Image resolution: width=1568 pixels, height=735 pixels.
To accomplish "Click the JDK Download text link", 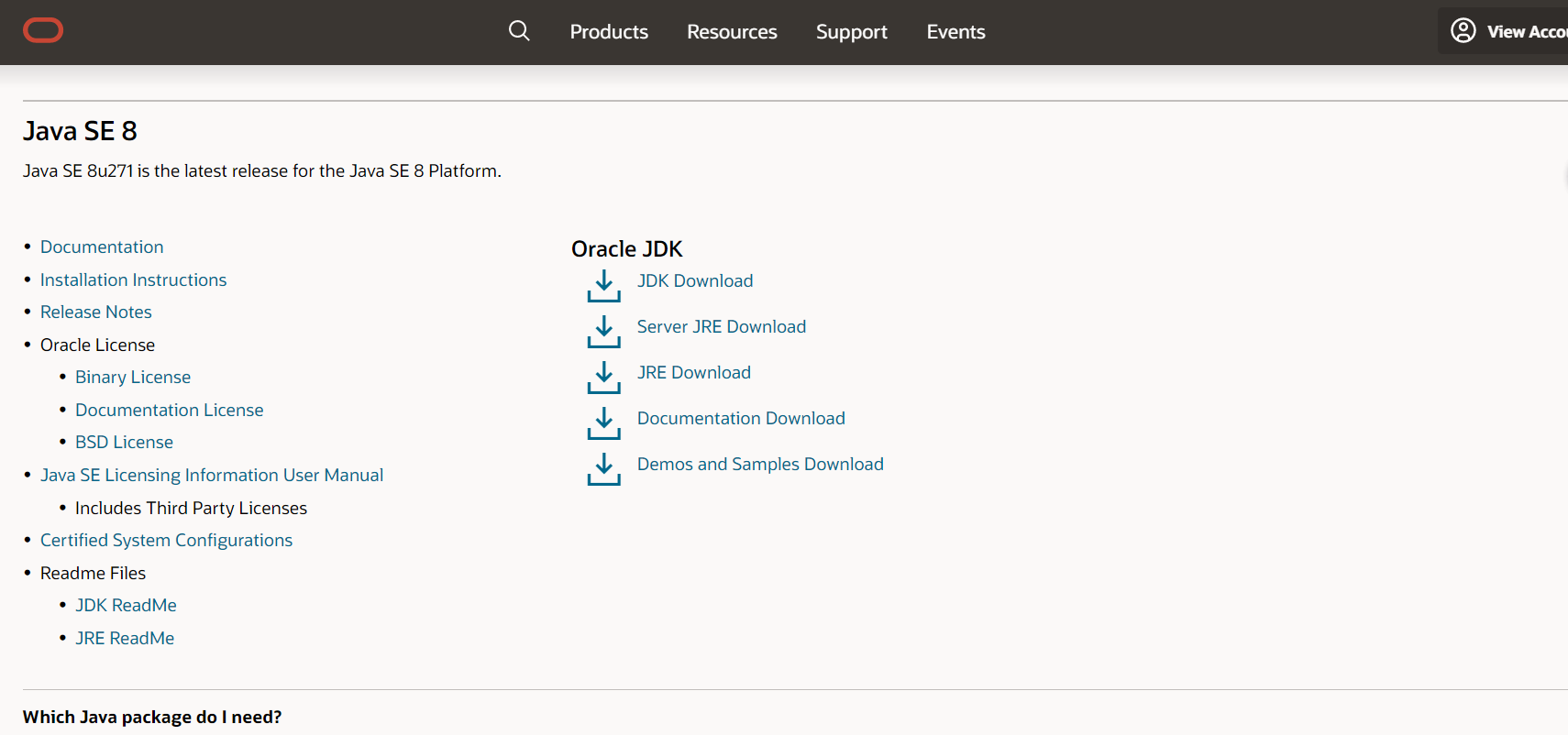I will pyautogui.click(x=695, y=281).
